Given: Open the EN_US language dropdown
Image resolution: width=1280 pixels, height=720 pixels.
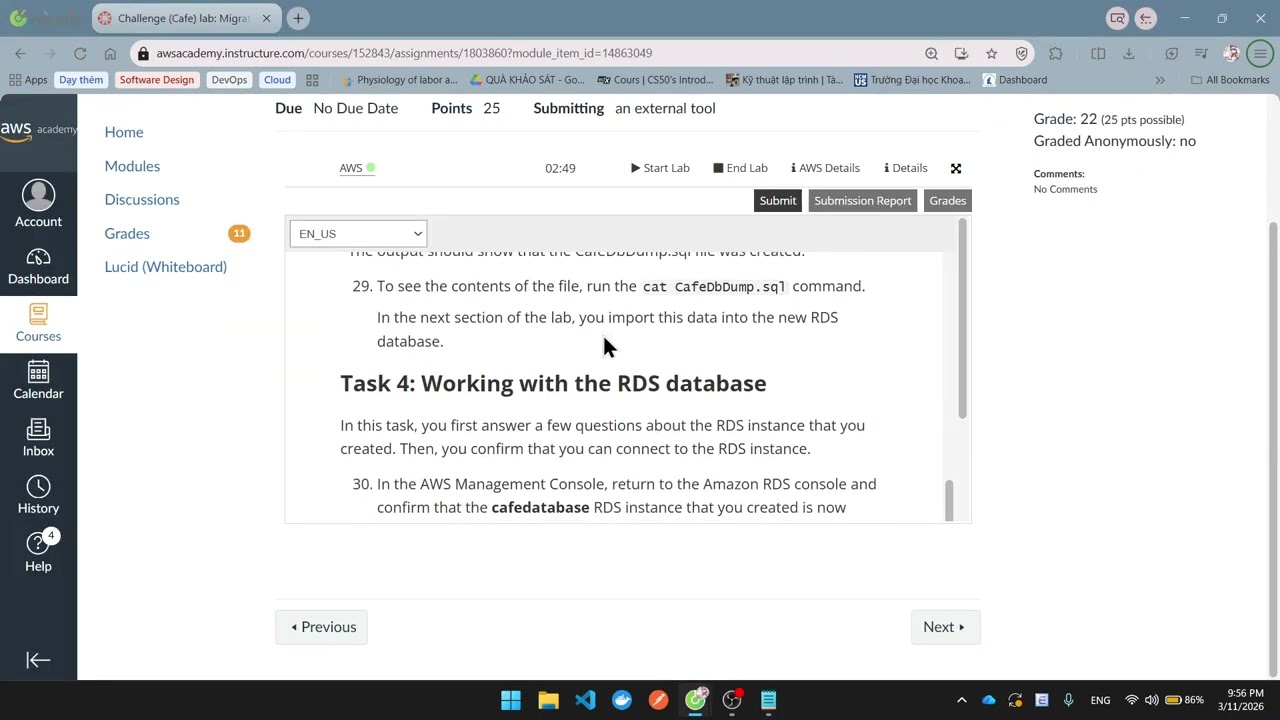Looking at the screenshot, I should [x=358, y=233].
